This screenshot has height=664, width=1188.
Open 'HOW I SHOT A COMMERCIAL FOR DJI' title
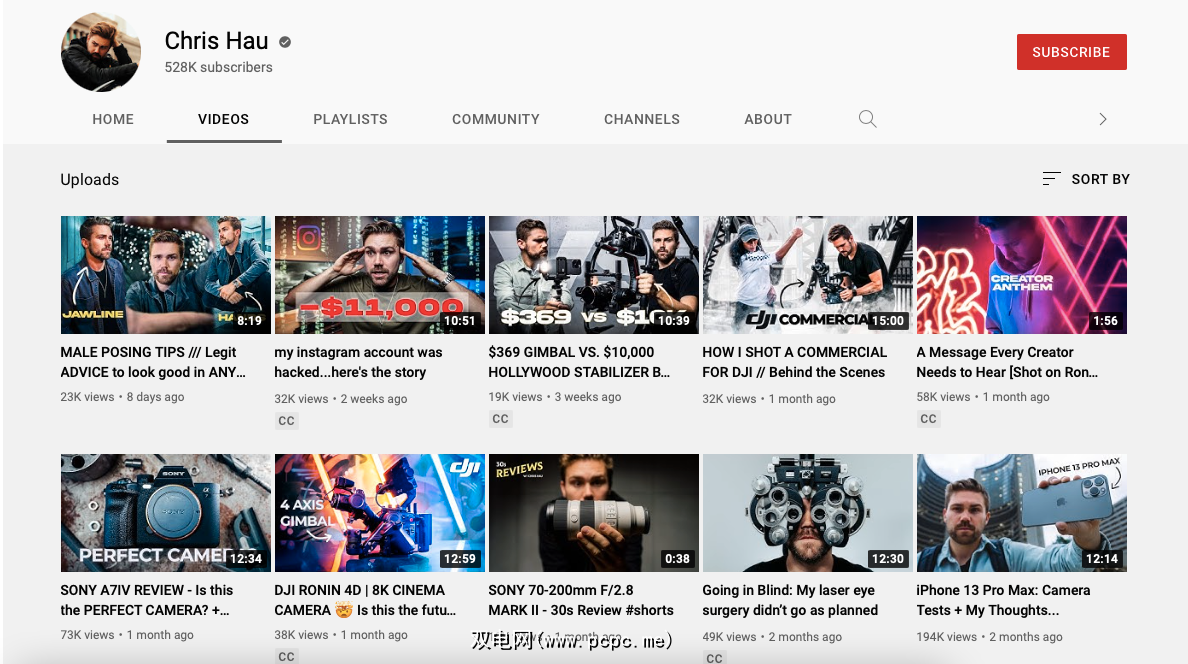point(794,362)
